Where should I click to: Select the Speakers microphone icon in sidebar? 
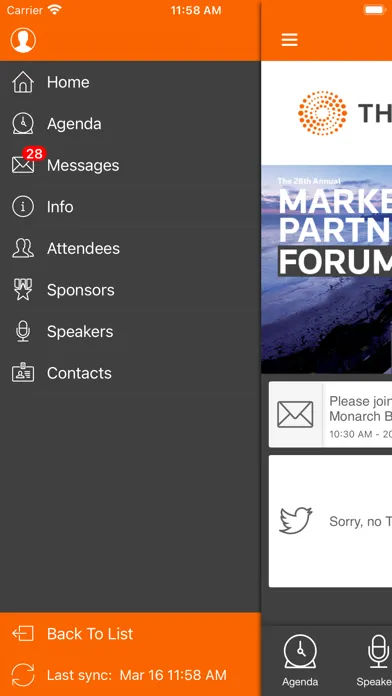(x=23, y=332)
